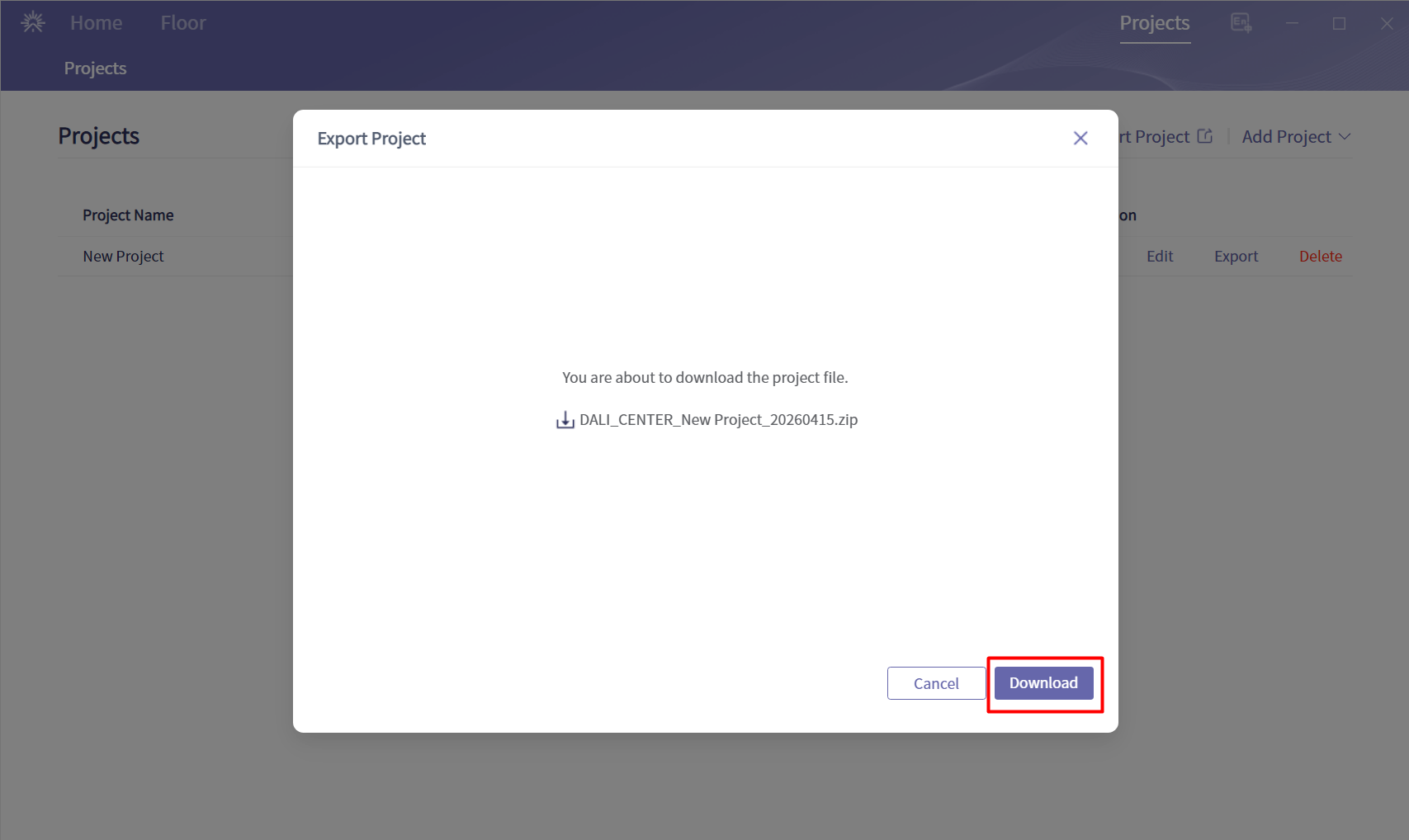Viewport: 1409px width, 840px height.
Task: Close the main application window
Action: tap(1387, 23)
